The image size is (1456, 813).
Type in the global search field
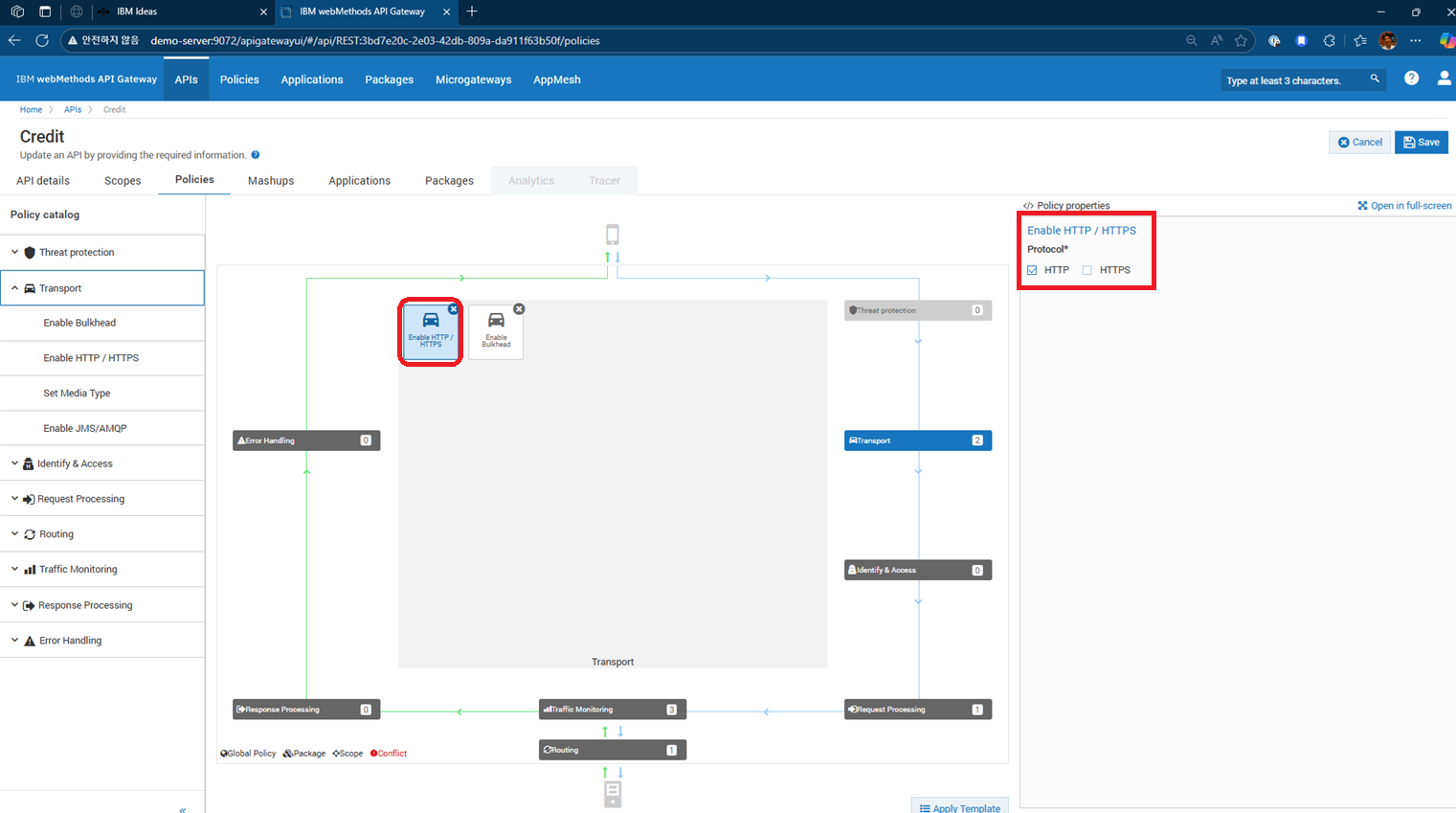click(x=1292, y=80)
